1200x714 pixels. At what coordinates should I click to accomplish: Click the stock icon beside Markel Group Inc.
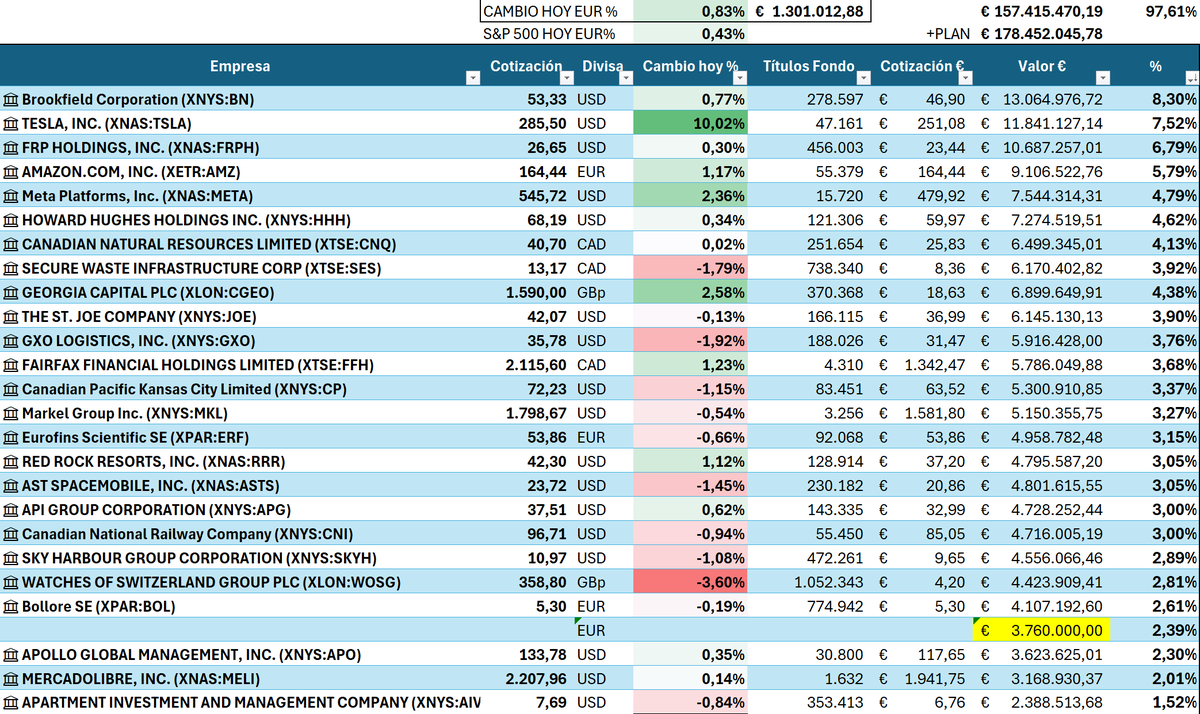click(x=11, y=413)
